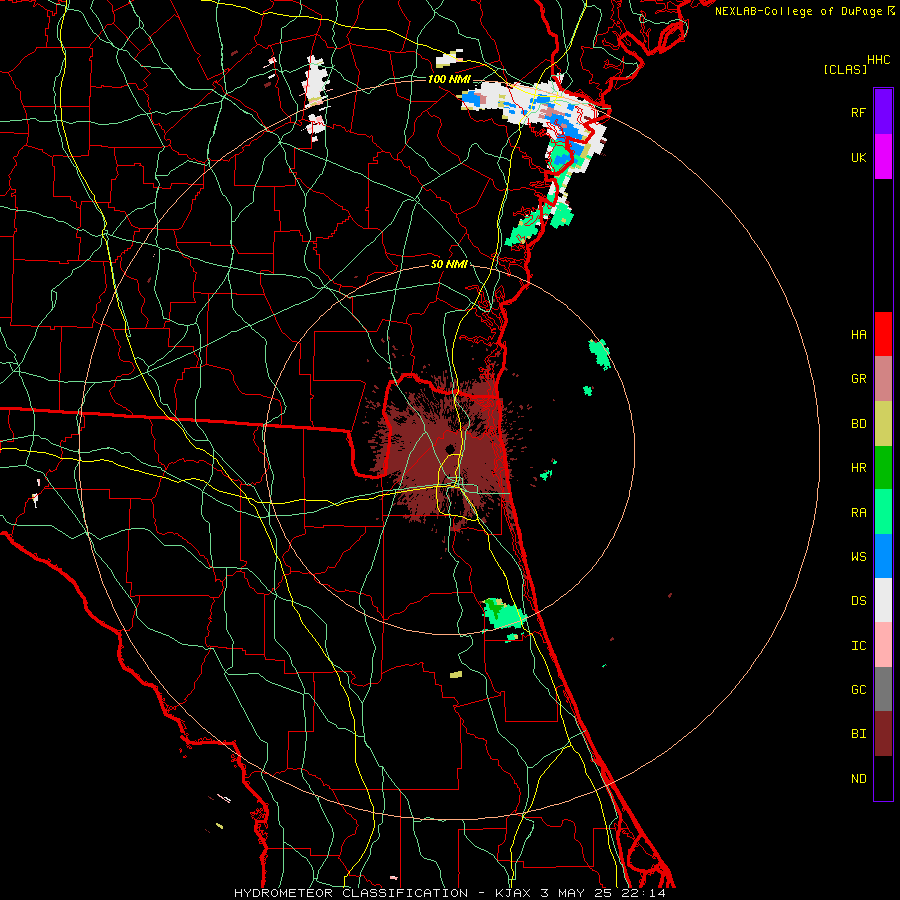This screenshot has height=900, width=900.
Task: Click the HA red legend swatch
Action: [883, 334]
